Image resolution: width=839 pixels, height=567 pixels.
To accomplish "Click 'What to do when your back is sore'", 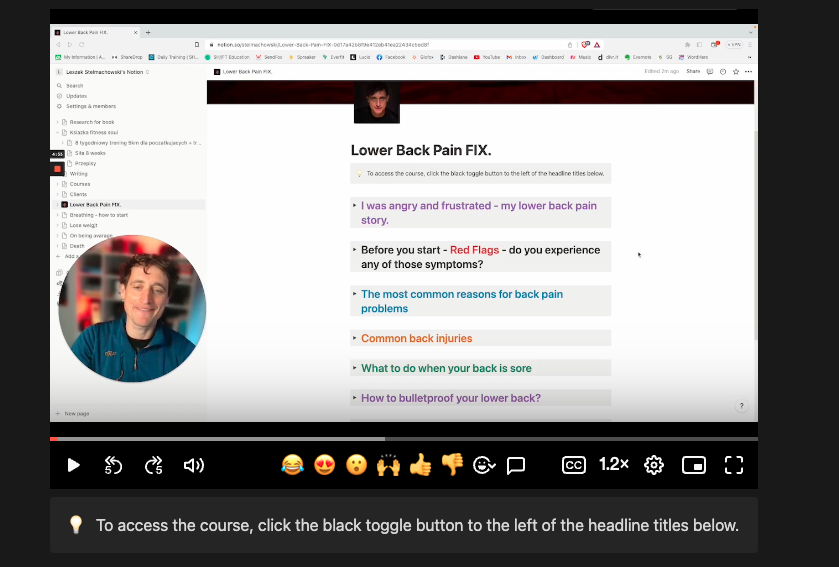I will pos(446,368).
